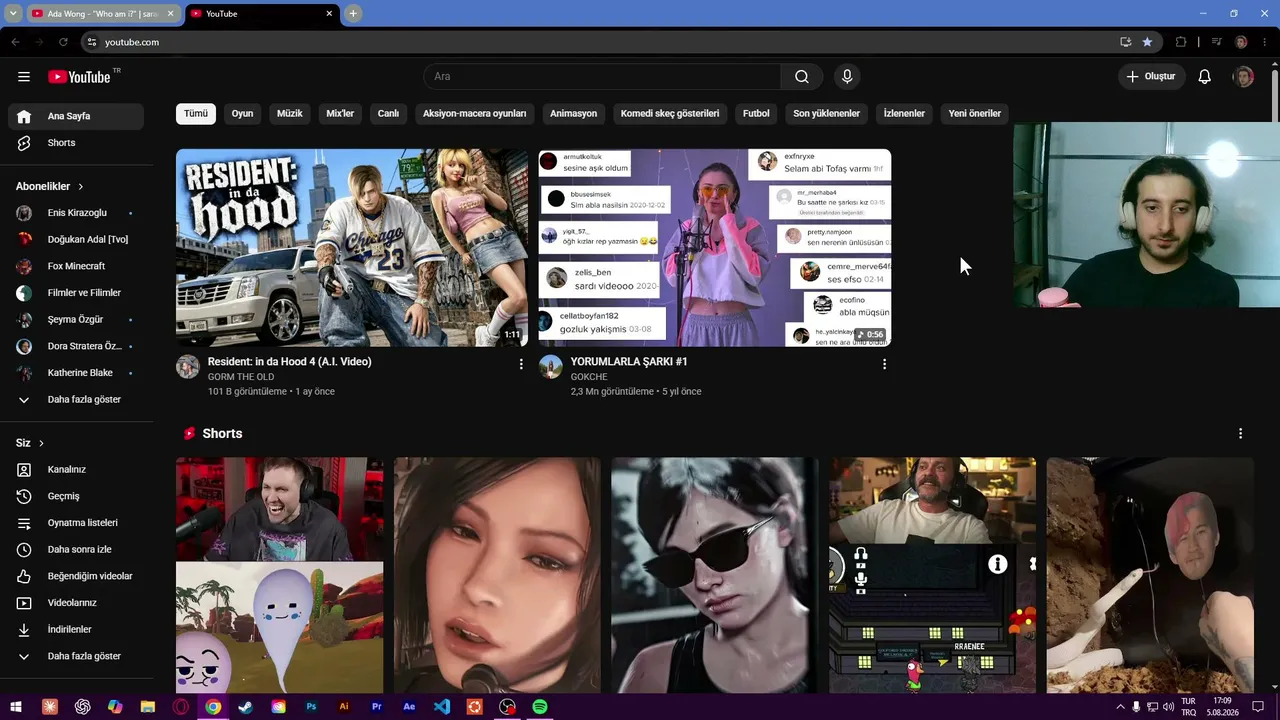The width and height of the screenshot is (1280, 720).
Task: Run the search with the magnifier button
Action: pos(802,77)
